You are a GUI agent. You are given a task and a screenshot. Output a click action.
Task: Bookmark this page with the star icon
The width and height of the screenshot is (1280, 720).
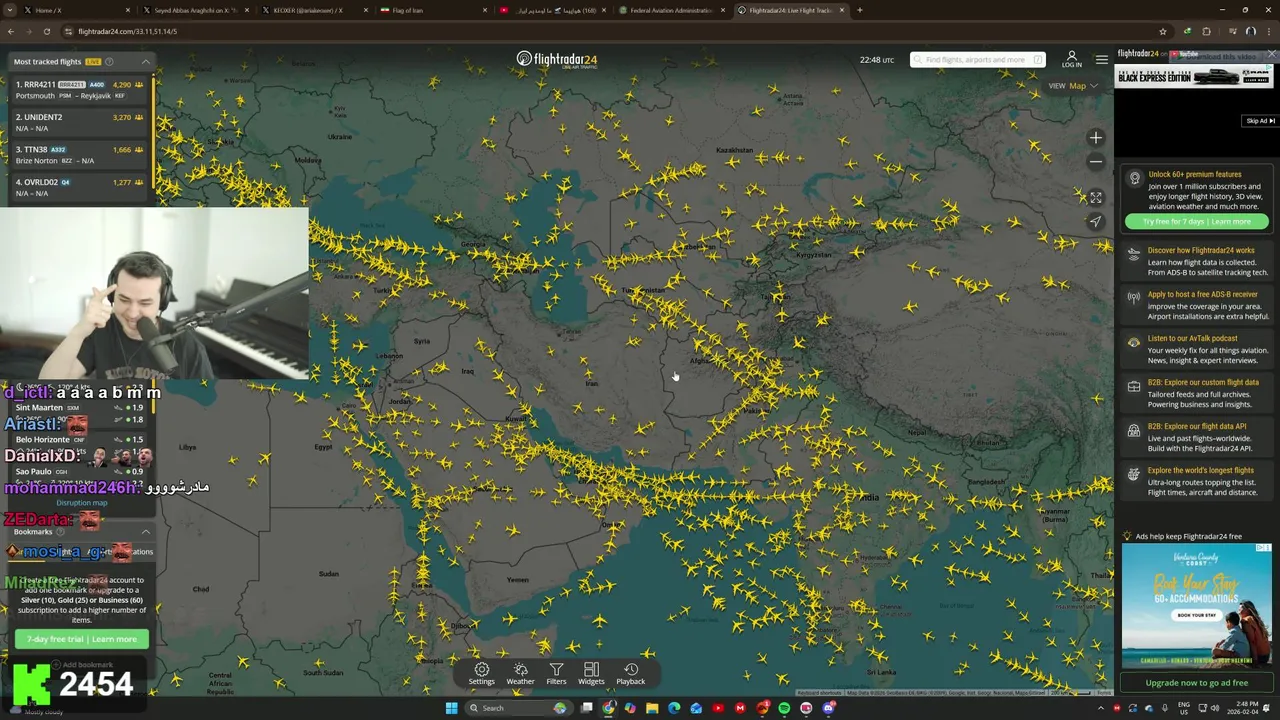pos(1163,31)
